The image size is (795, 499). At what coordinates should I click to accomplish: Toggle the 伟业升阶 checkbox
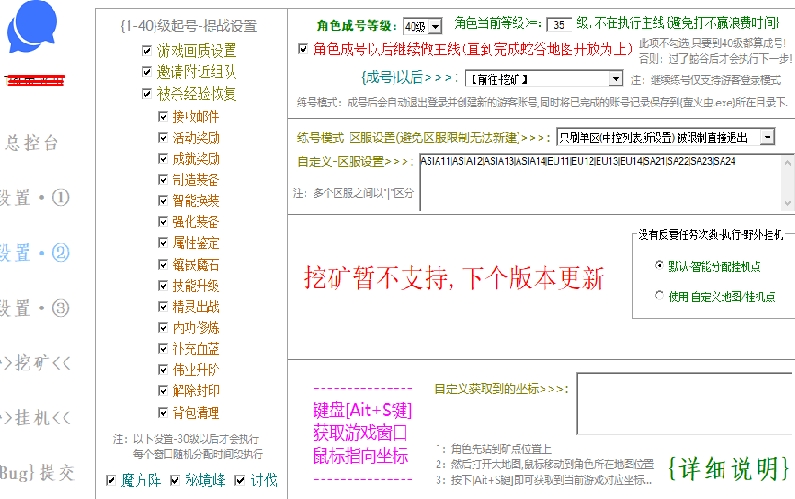(x=163, y=370)
